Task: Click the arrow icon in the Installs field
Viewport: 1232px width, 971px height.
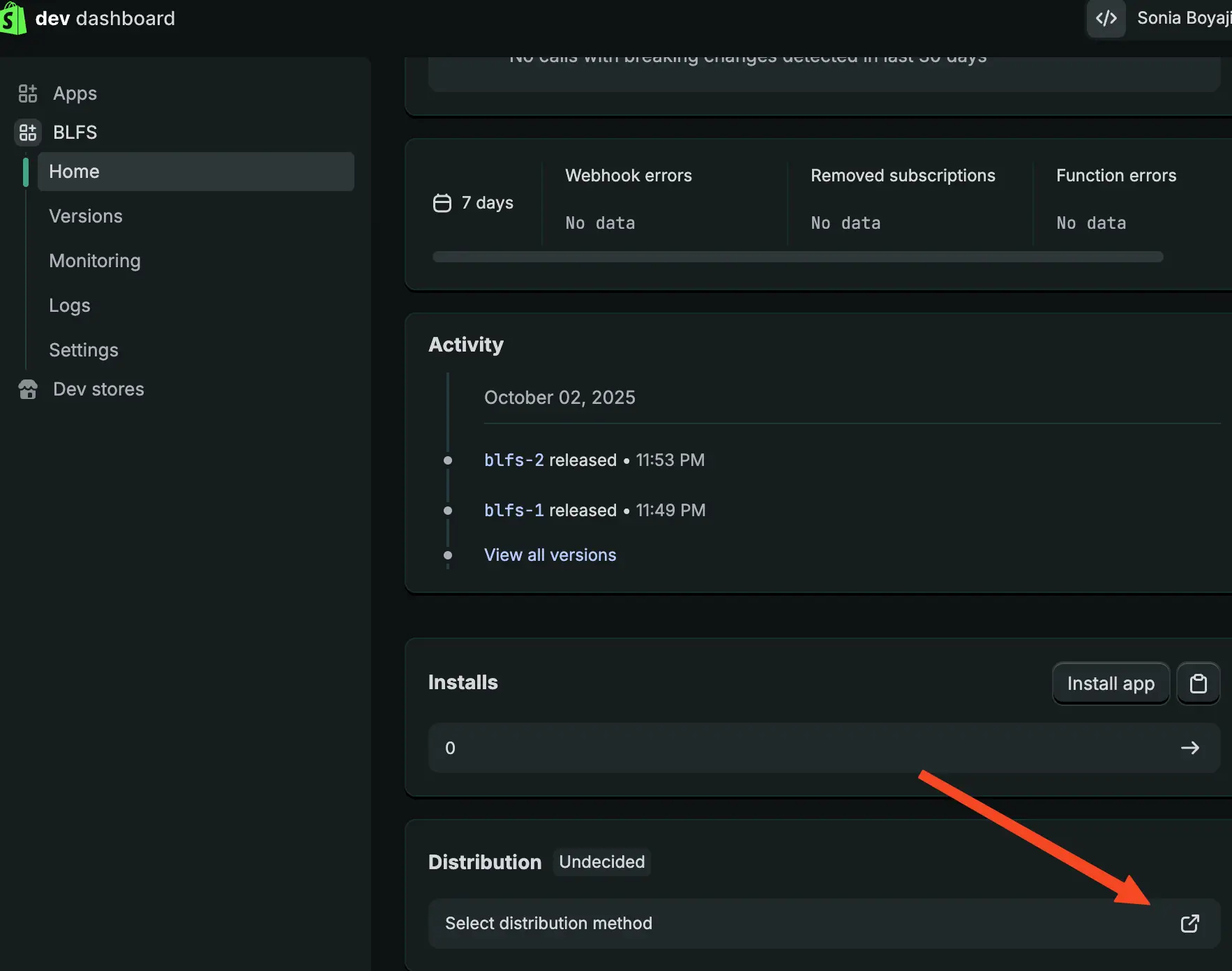Action: [x=1191, y=748]
